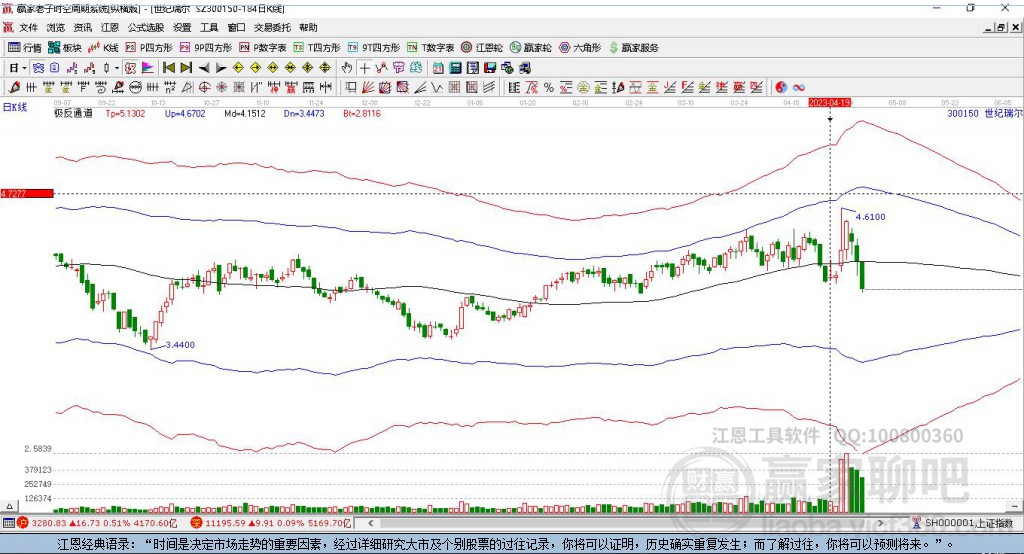Open the 9P四方形 tool
Image resolution: width=1024 pixels, height=554 pixels.
[x=206, y=48]
